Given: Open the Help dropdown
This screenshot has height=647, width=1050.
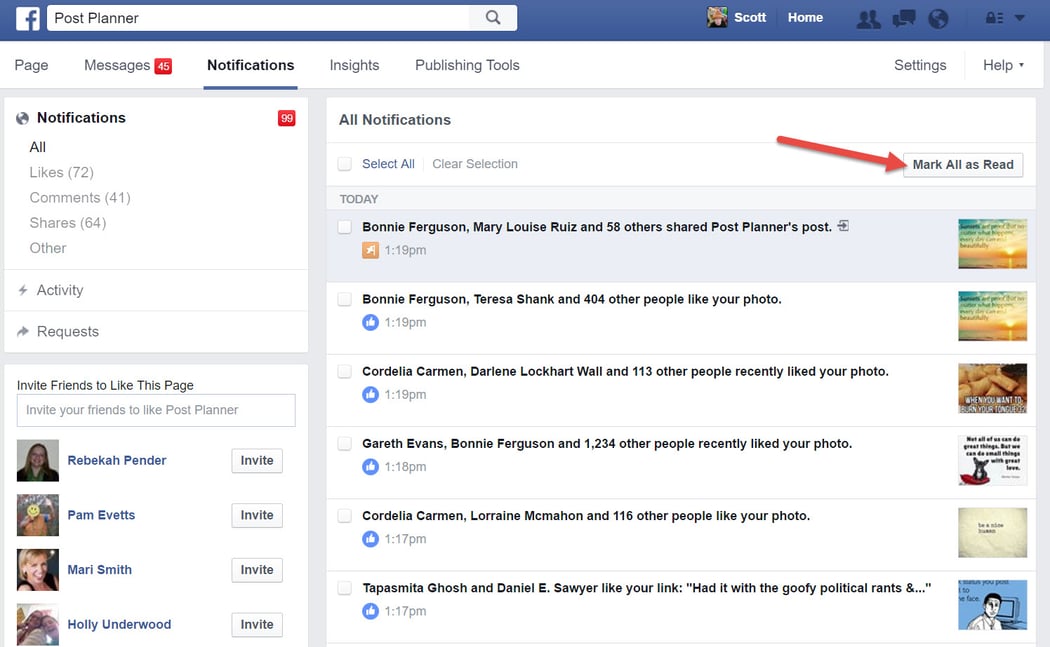Looking at the screenshot, I should pos(1001,65).
